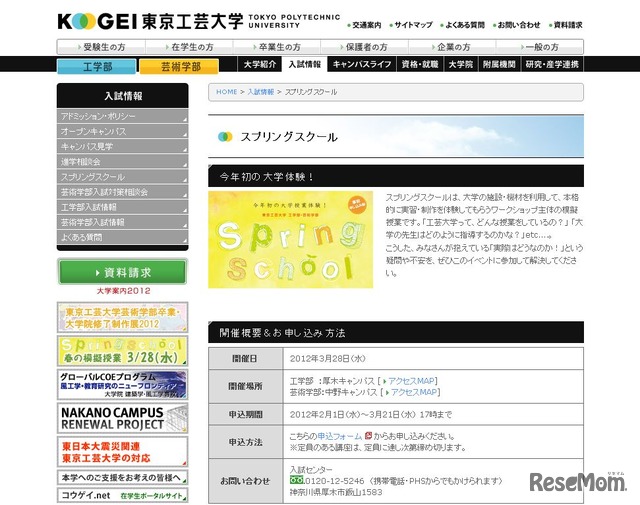Select the 保護者の方 audience tab
The image size is (640, 505).
(x=364, y=47)
